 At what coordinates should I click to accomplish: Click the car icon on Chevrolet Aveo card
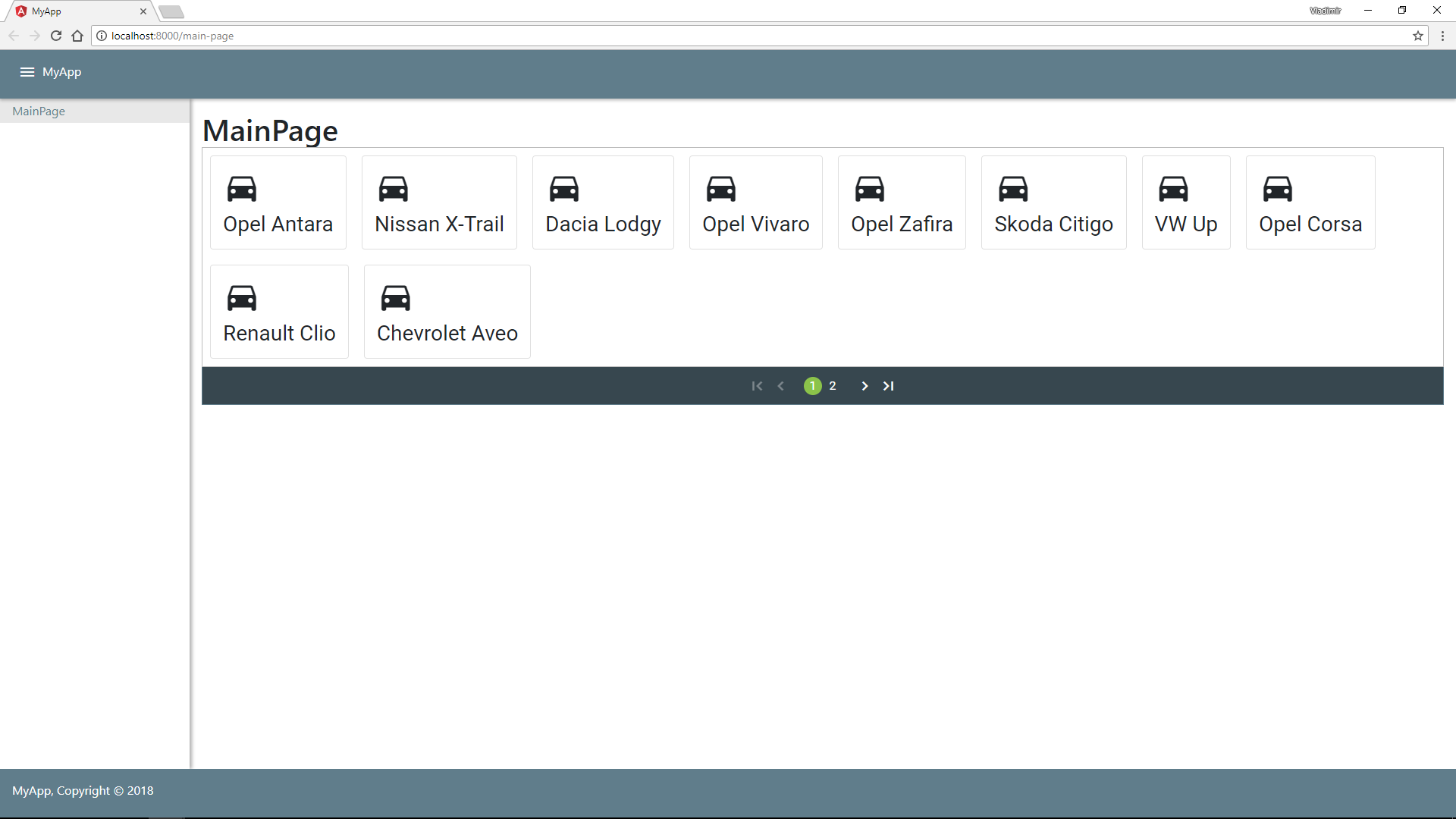pos(396,298)
